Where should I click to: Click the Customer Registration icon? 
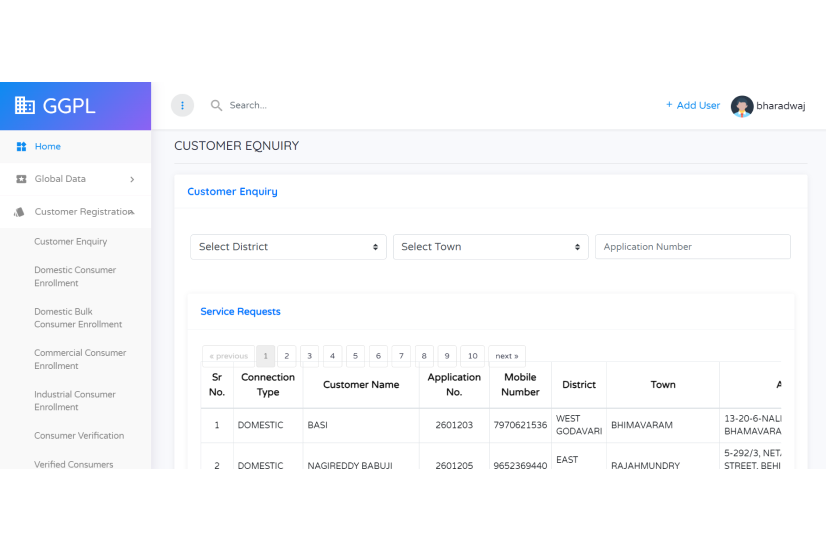19,212
